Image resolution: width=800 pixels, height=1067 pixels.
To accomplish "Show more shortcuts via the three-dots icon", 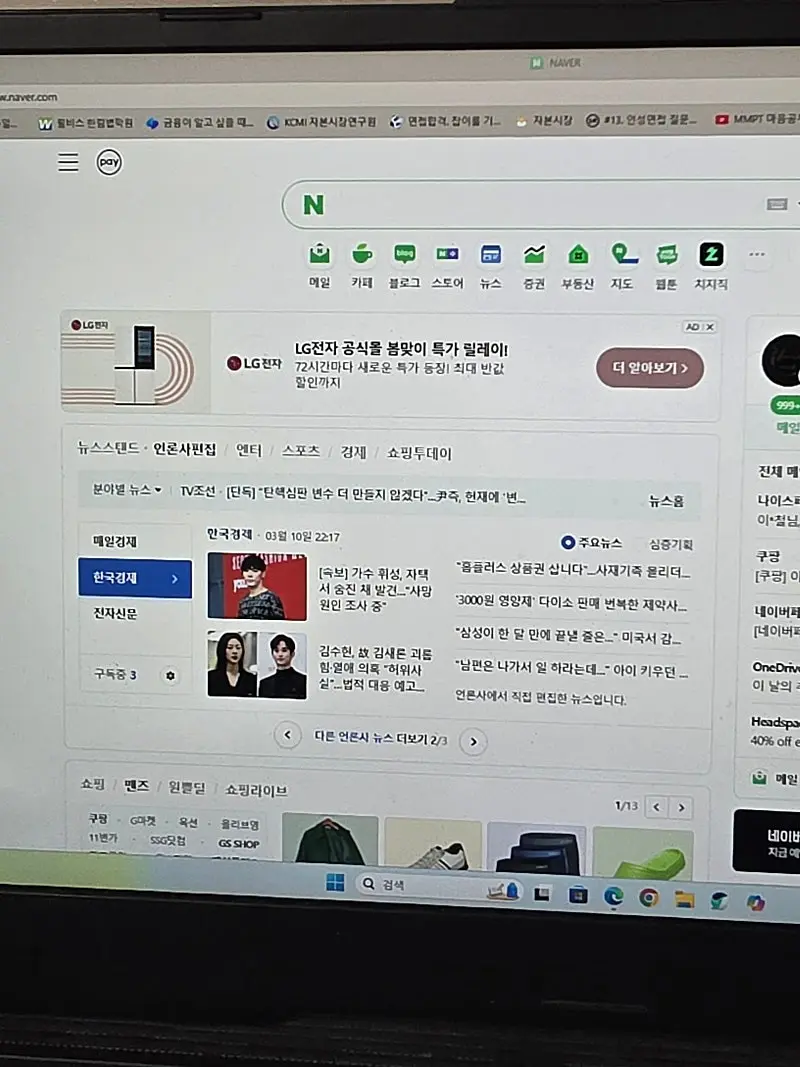I will tap(757, 255).
